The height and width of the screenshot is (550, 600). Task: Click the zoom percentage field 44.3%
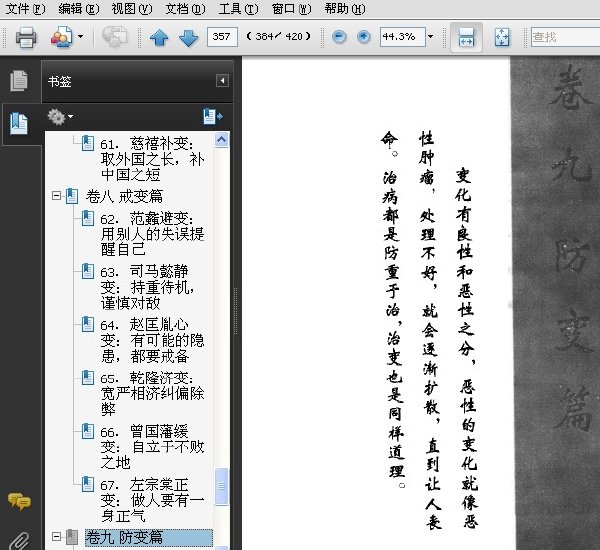tap(403, 37)
